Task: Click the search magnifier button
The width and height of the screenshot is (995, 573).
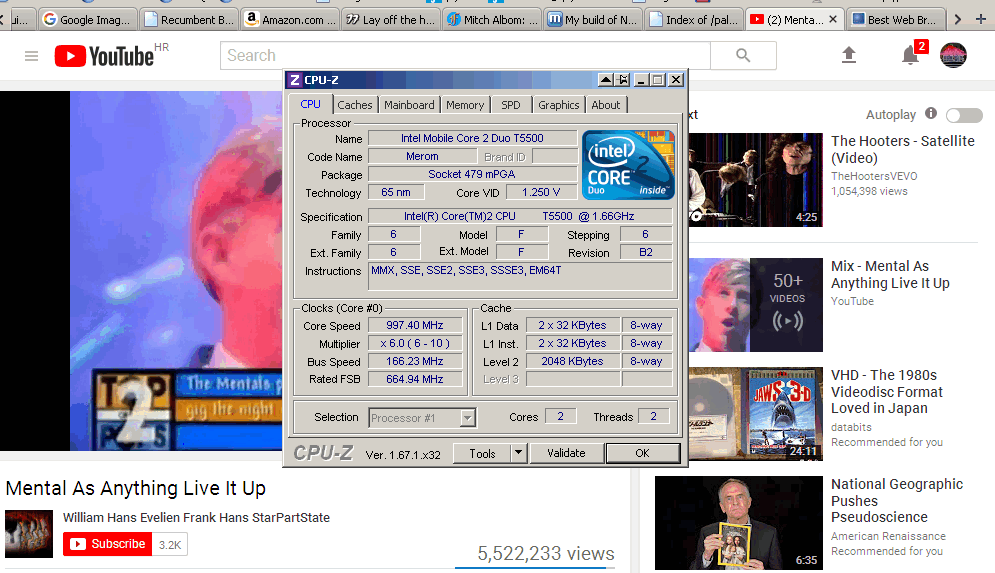Action: tap(743, 56)
